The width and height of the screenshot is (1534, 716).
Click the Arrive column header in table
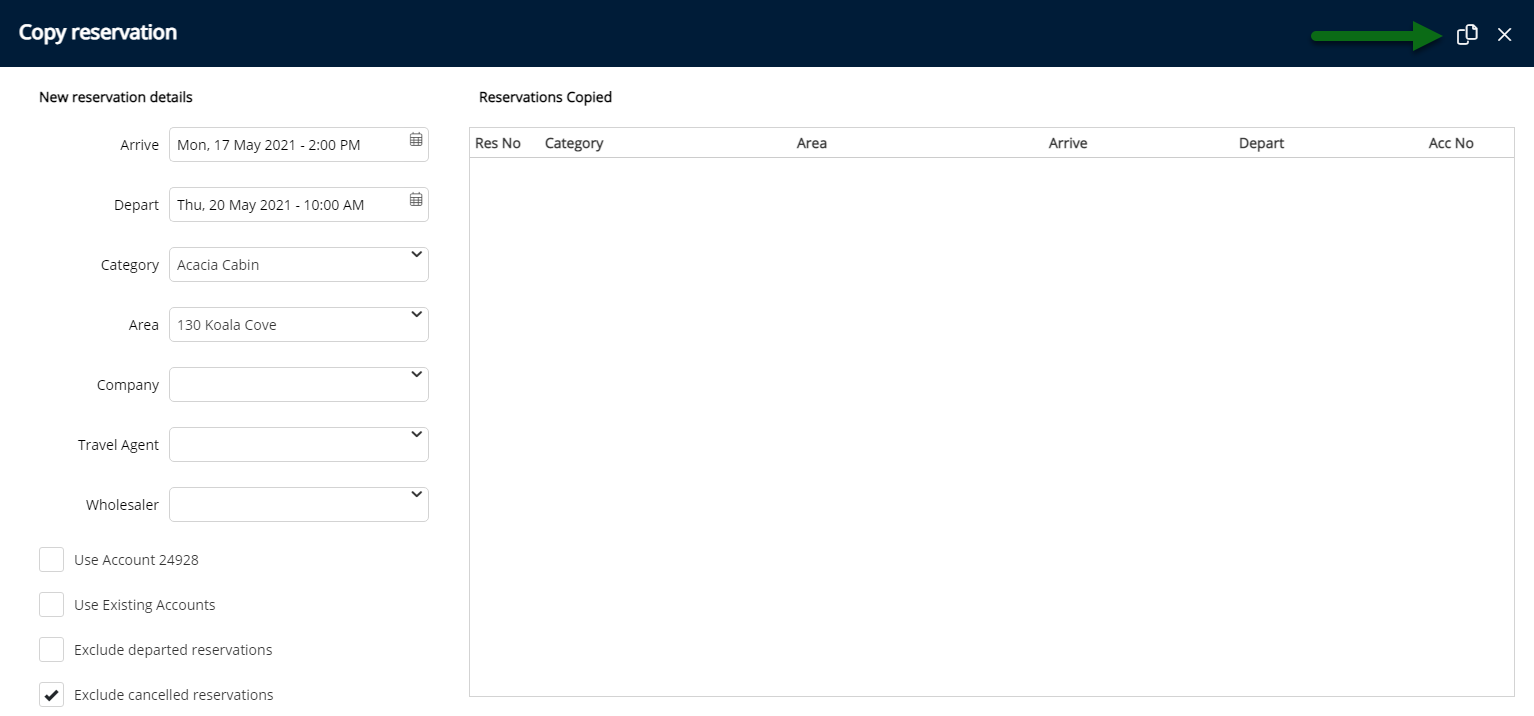point(1068,143)
